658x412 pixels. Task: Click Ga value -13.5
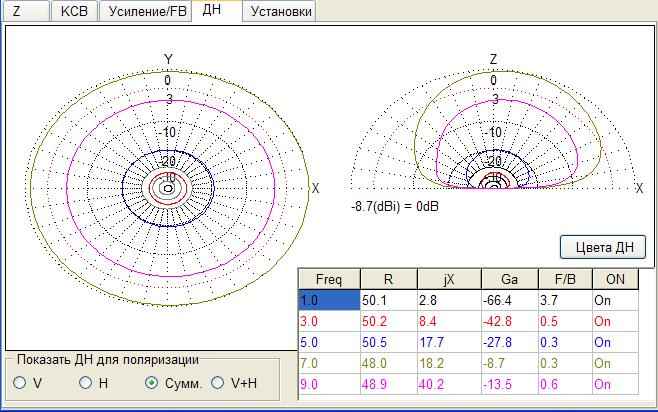click(509, 384)
